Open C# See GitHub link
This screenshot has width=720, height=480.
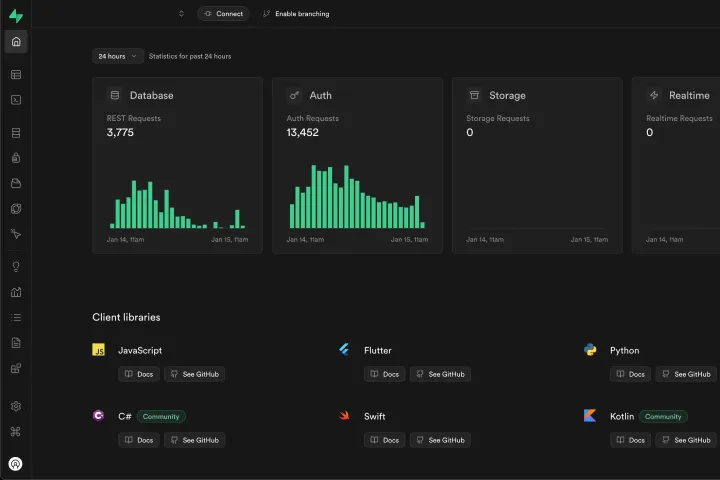pos(195,440)
